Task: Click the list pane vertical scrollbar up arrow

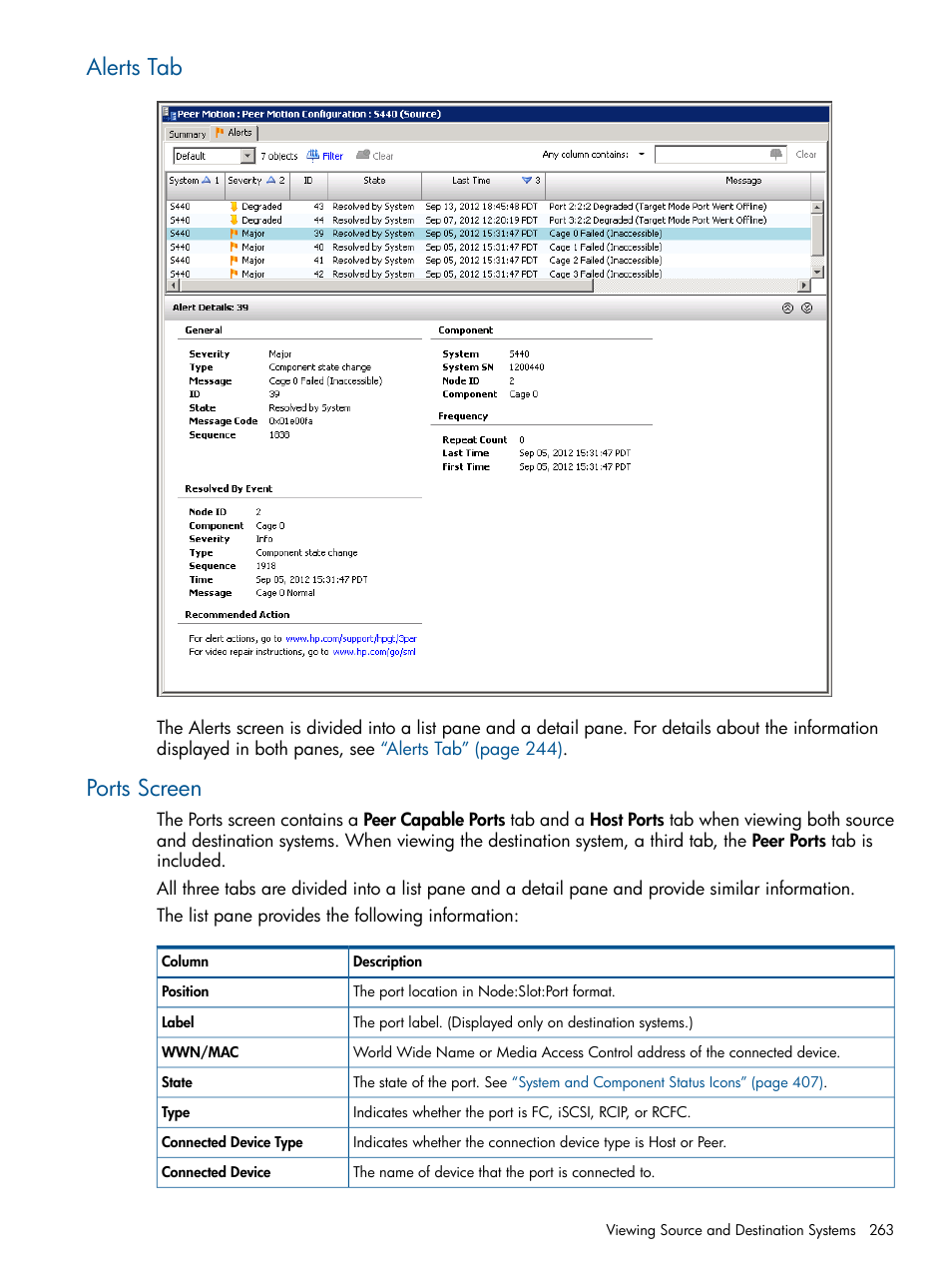Action: point(817,207)
